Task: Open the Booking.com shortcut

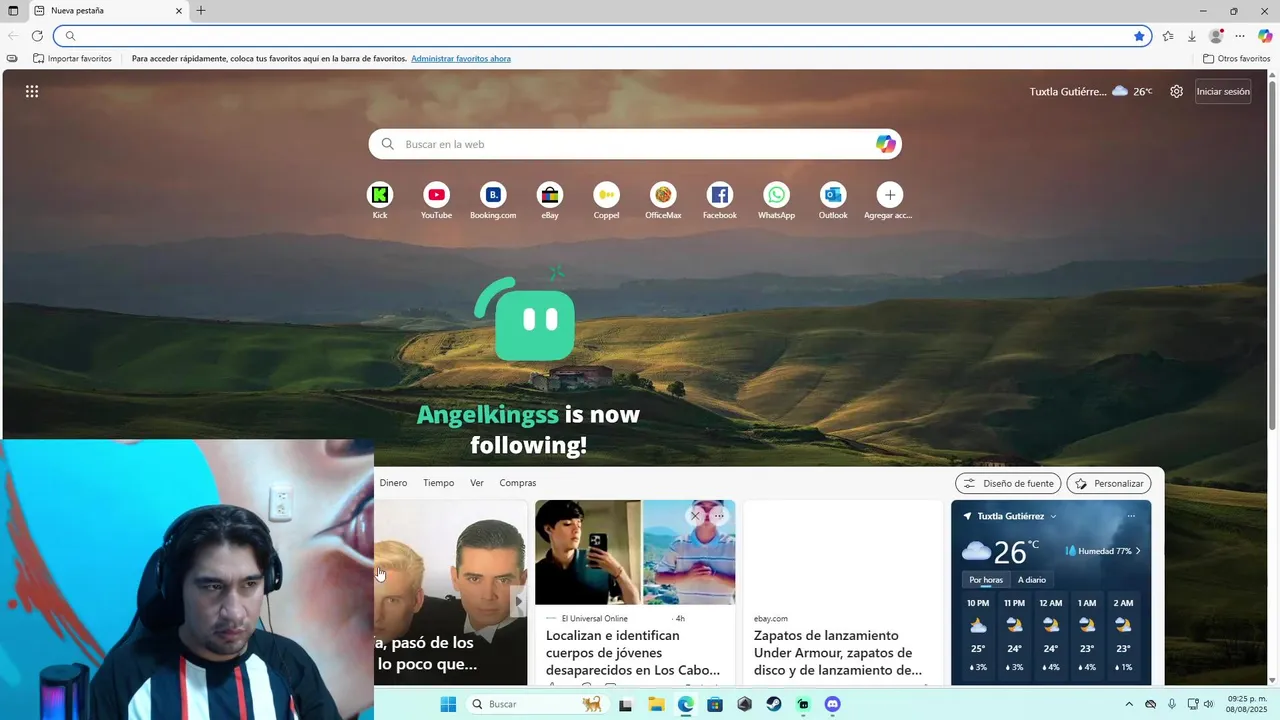Action: coord(493,195)
